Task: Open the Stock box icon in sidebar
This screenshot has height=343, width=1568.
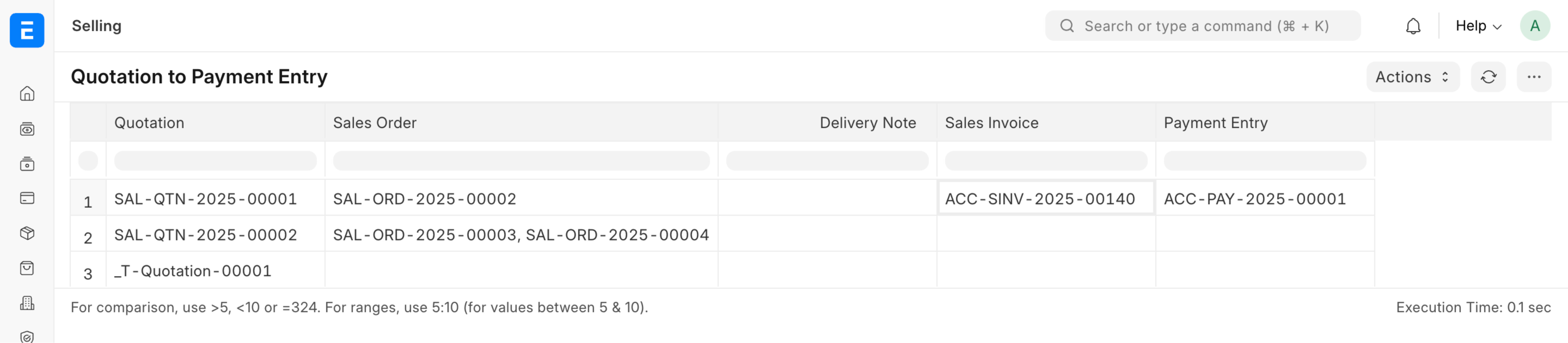Action: click(27, 233)
